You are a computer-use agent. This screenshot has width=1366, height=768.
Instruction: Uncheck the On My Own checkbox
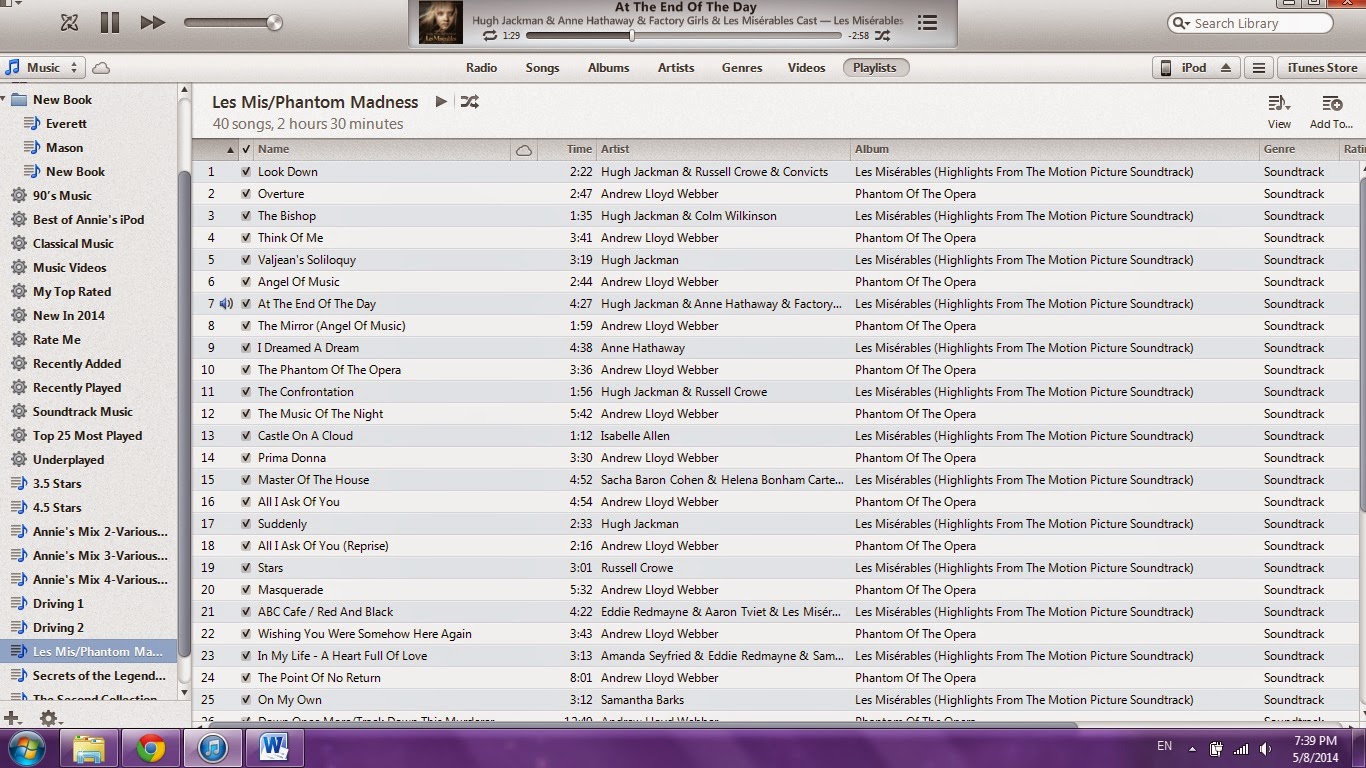246,699
